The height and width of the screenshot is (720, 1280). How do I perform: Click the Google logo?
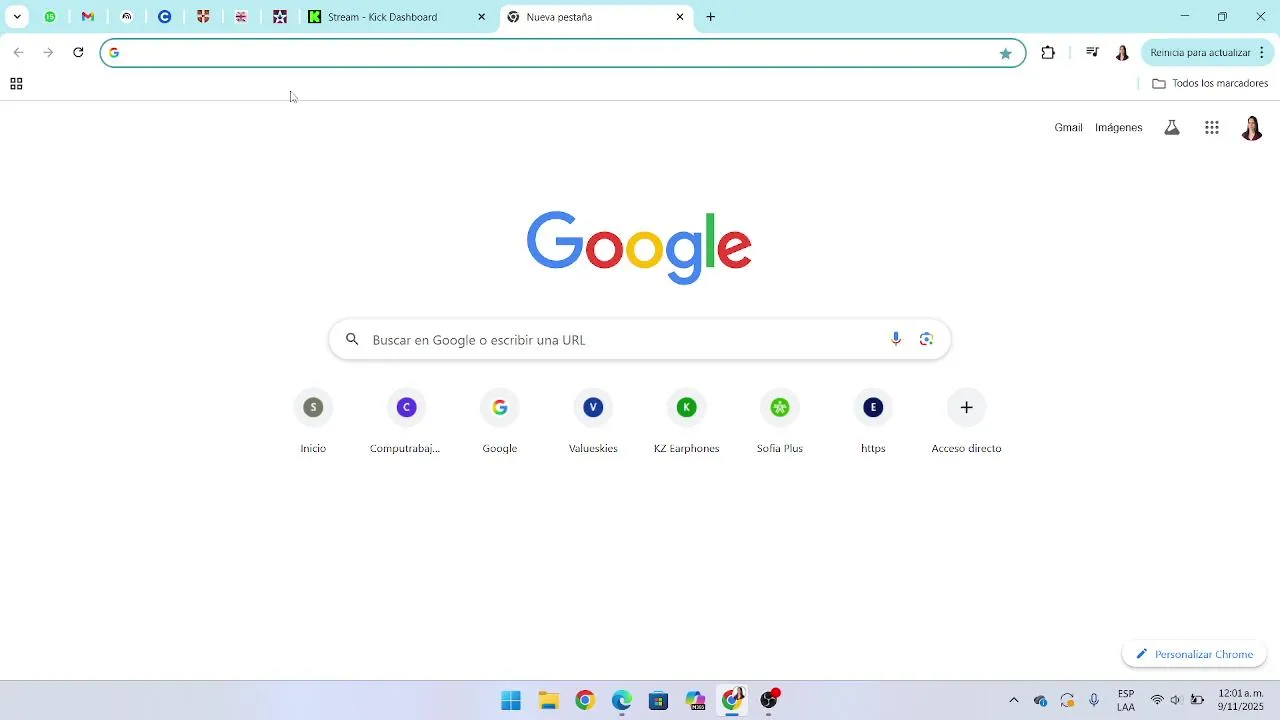(639, 247)
